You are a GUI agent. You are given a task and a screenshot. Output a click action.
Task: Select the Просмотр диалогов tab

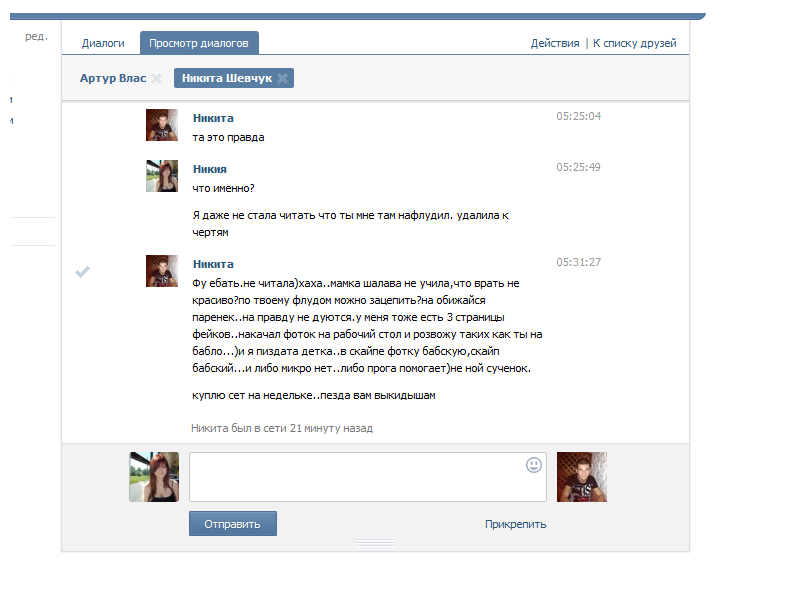coord(200,43)
